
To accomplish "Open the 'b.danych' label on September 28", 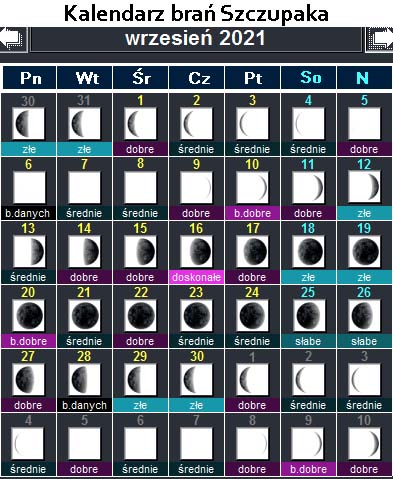I will click(x=84, y=405).
